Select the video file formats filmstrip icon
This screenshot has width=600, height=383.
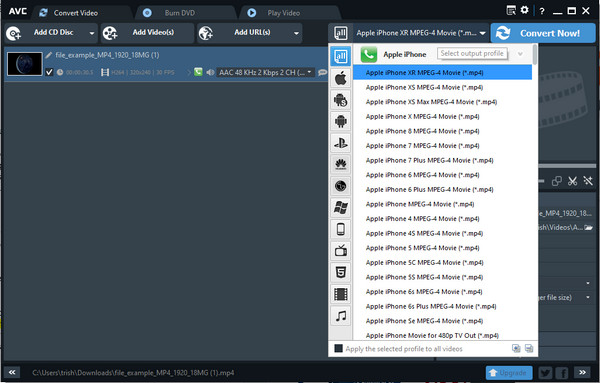(x=340, y=294)
